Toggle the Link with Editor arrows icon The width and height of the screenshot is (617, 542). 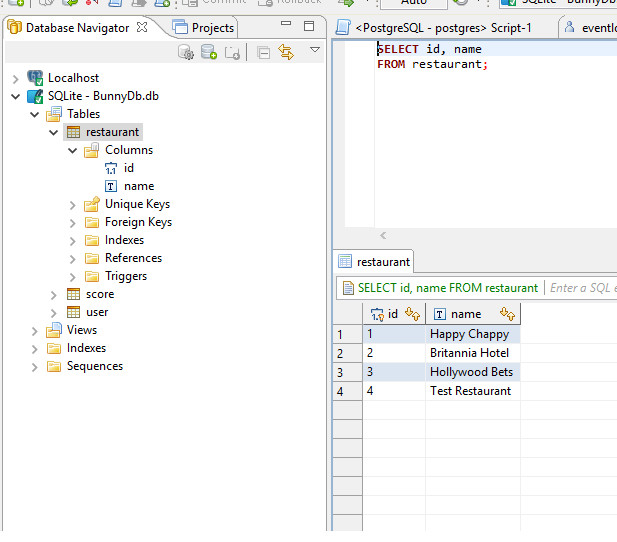coord(286,52)
